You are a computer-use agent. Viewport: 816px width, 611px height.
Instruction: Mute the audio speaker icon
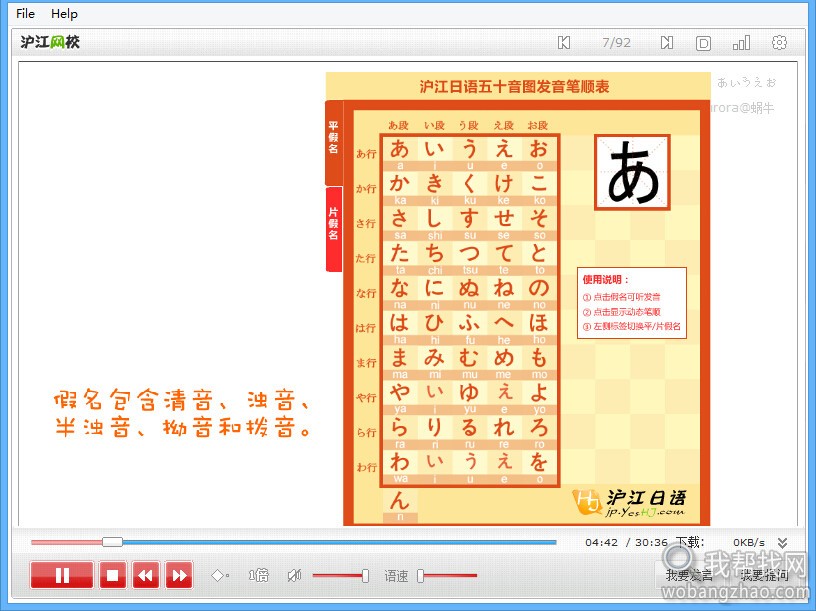[x=294, y=575]
